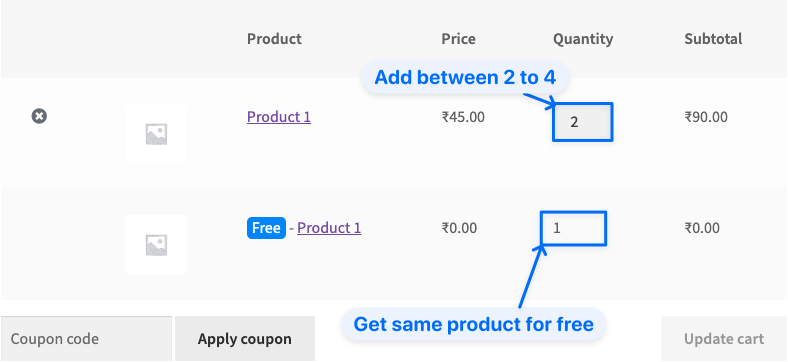Select the ₹90.00 subtotal value
Image resolution: width=788 pixels, height=362 pixels.
706,117
